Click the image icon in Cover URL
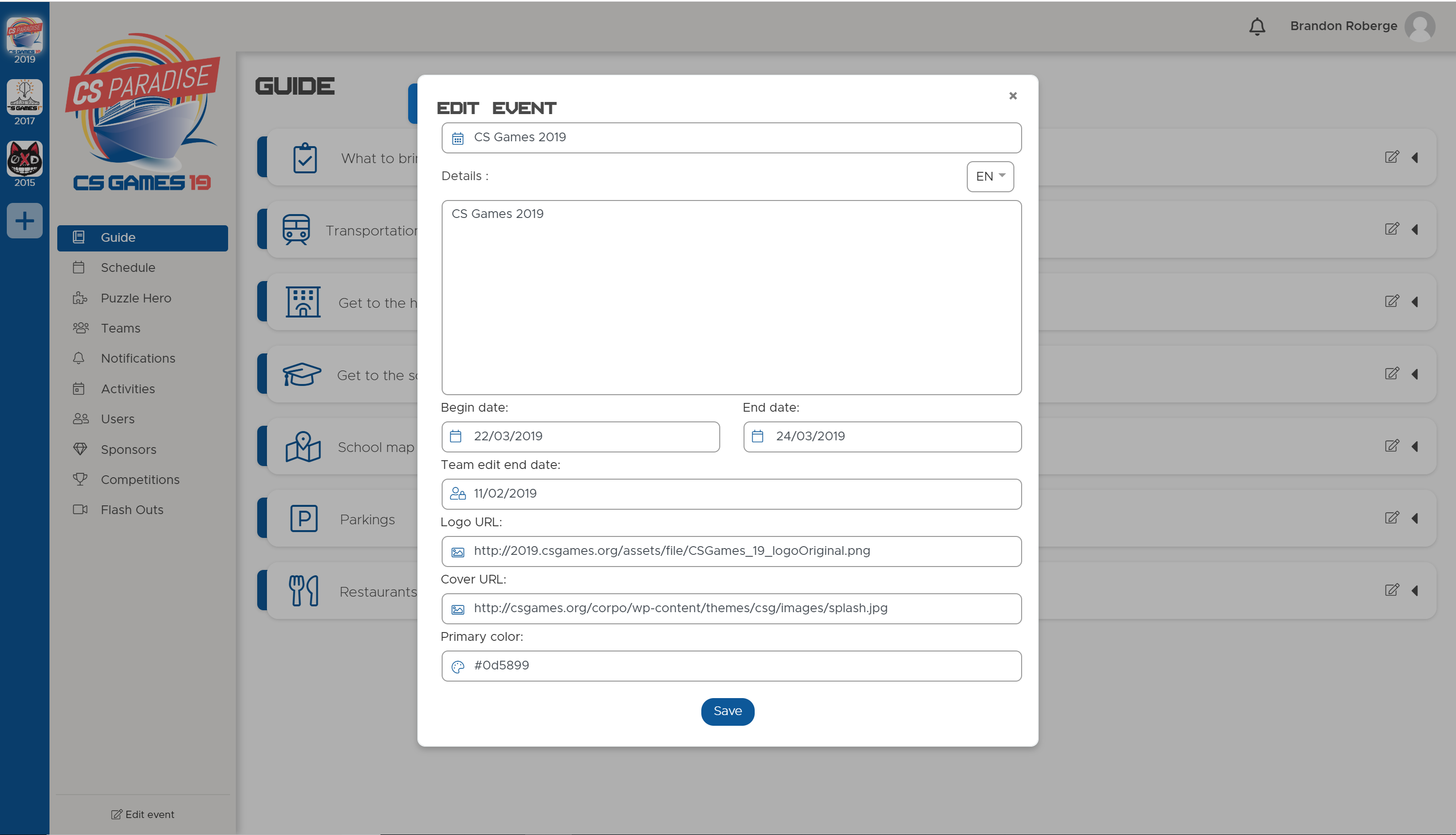This screenshot has width=1456, height=835. coord(458,610)
